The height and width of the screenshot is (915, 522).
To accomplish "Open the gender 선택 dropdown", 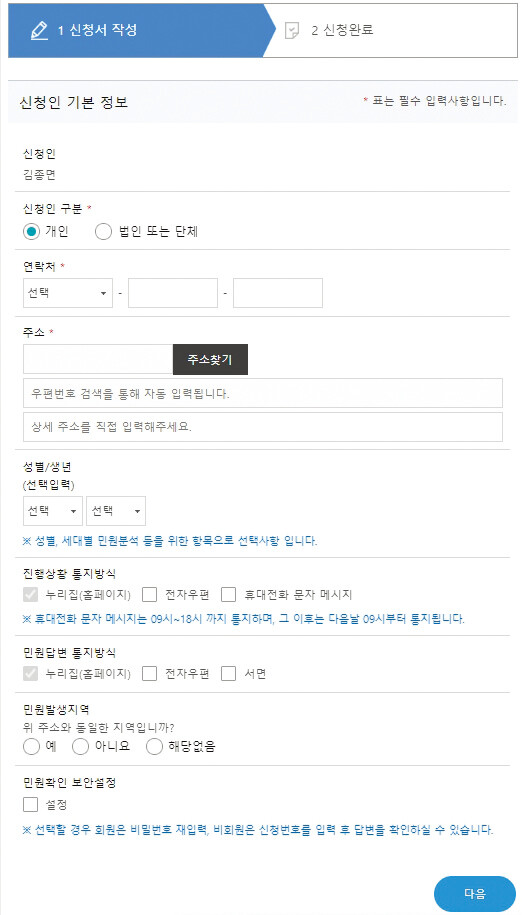I will pyautogui.click(x=53, y=511).
